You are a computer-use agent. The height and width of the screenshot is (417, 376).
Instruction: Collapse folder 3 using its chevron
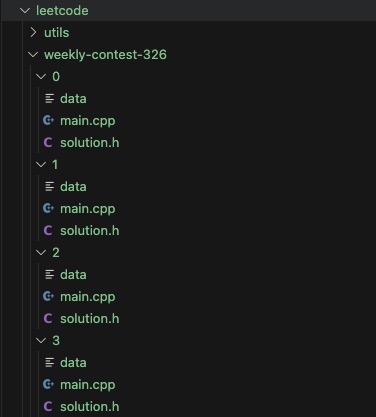(41, 341)
